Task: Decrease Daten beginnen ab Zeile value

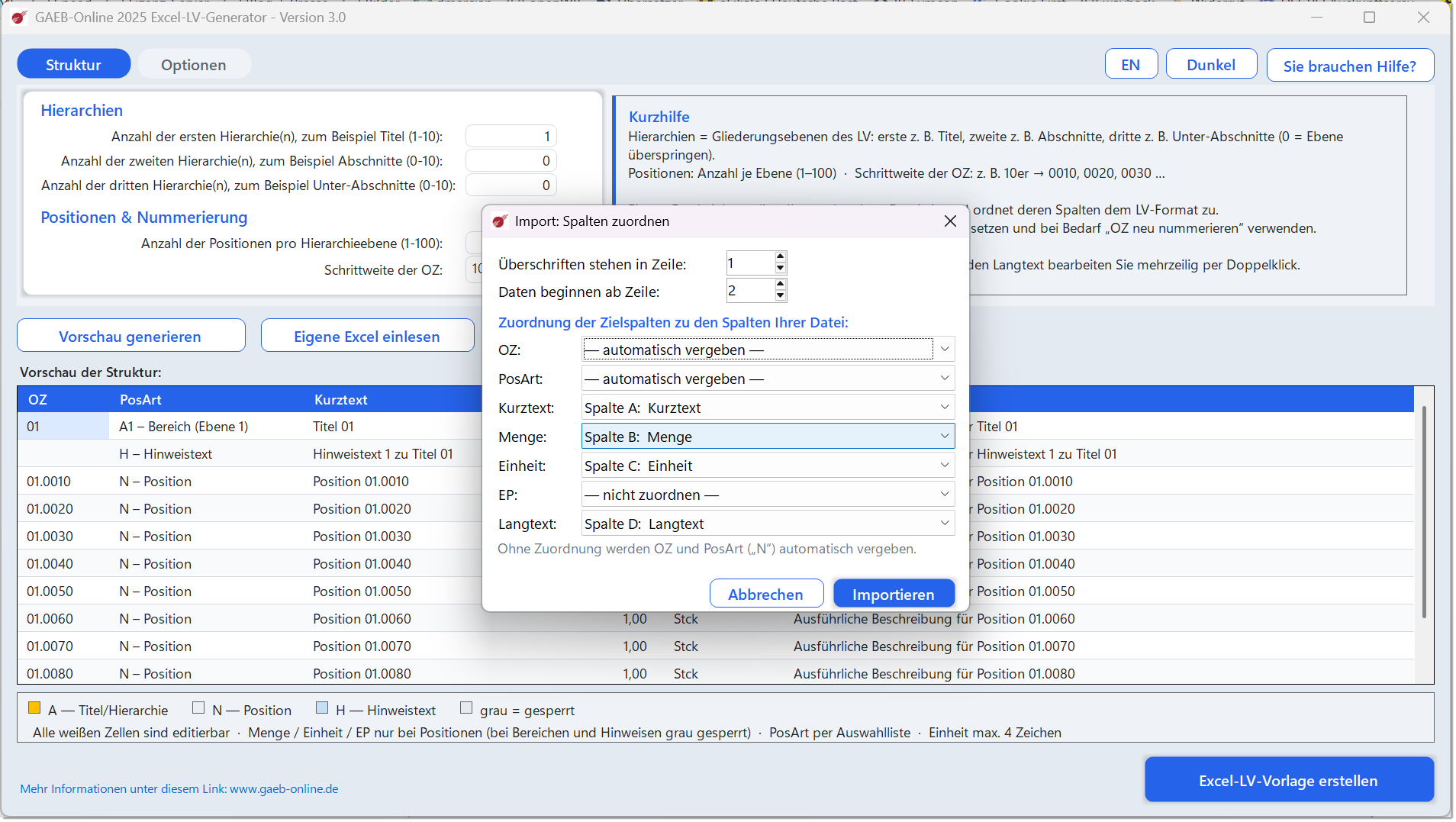Action: click(x=780, y=296)
